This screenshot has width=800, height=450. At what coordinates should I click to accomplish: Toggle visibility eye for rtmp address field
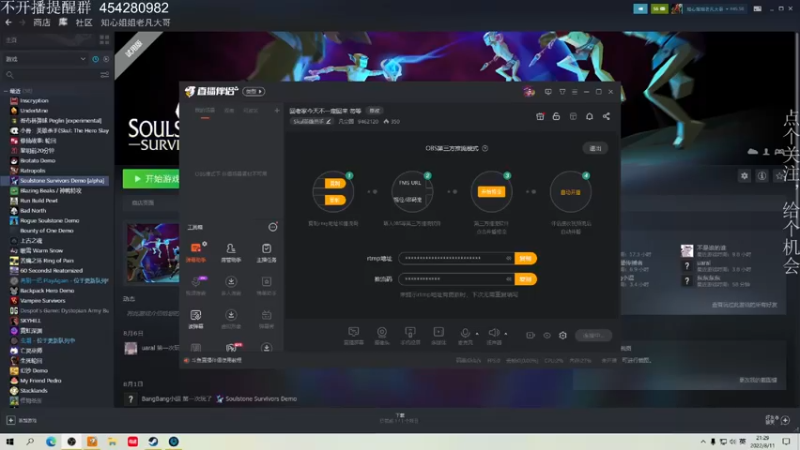tap(508, 258)
